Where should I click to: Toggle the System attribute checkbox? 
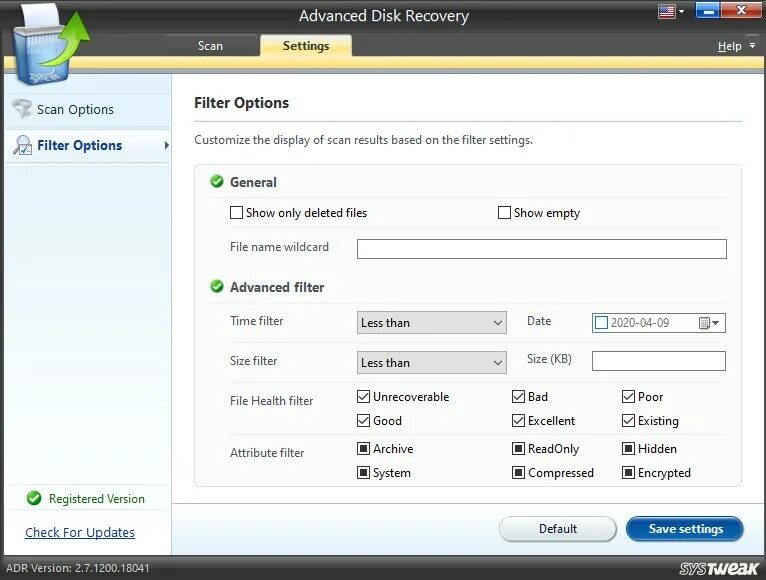coord(363,473)
